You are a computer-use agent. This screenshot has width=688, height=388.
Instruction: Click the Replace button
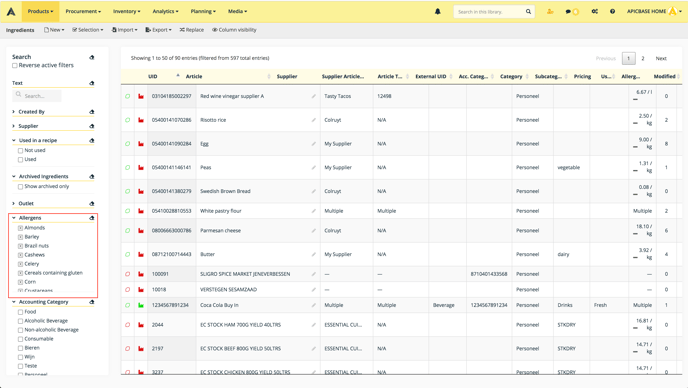click(192, 30)
